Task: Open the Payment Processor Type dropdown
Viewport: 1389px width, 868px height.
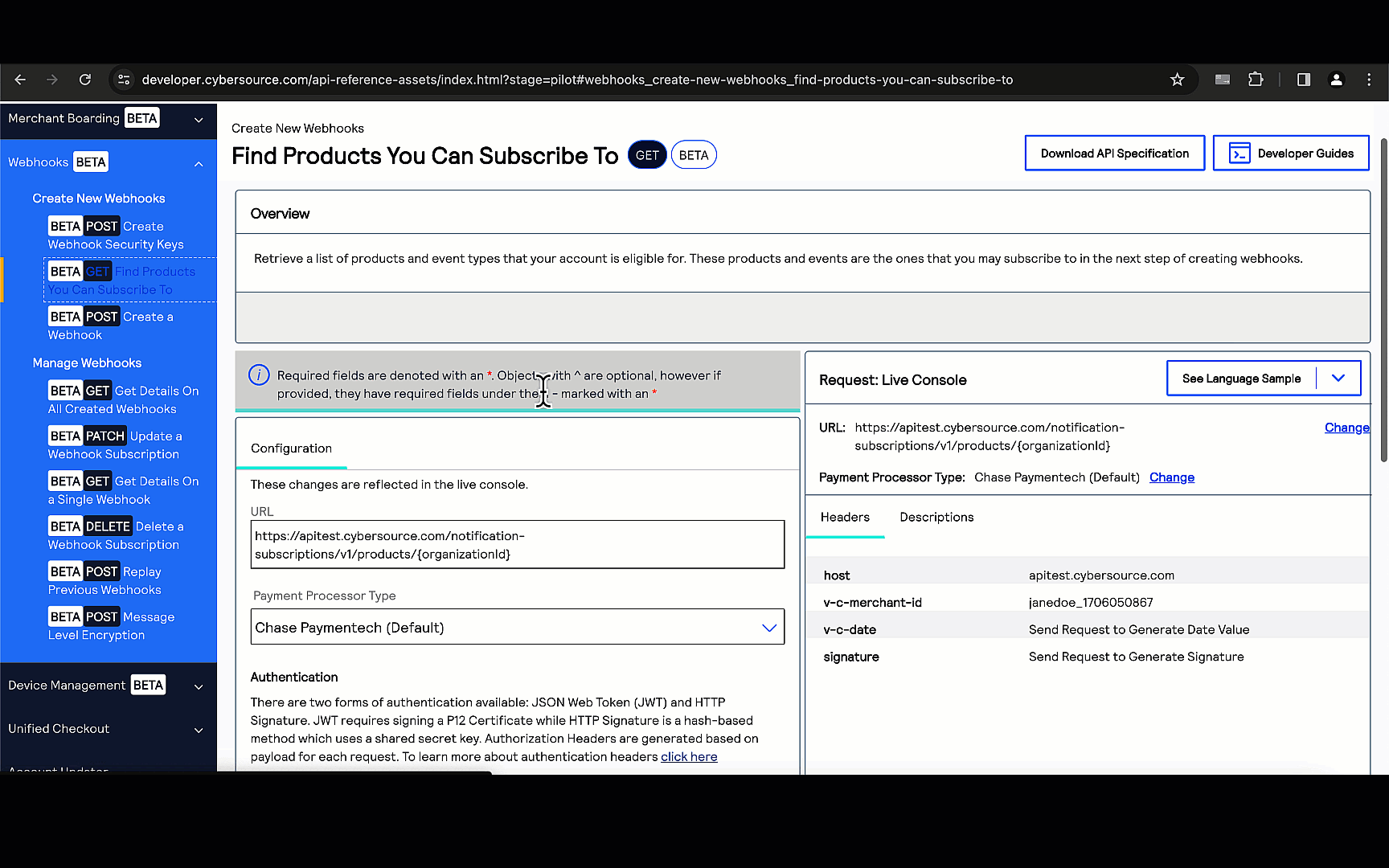Action: coord(517,628)
